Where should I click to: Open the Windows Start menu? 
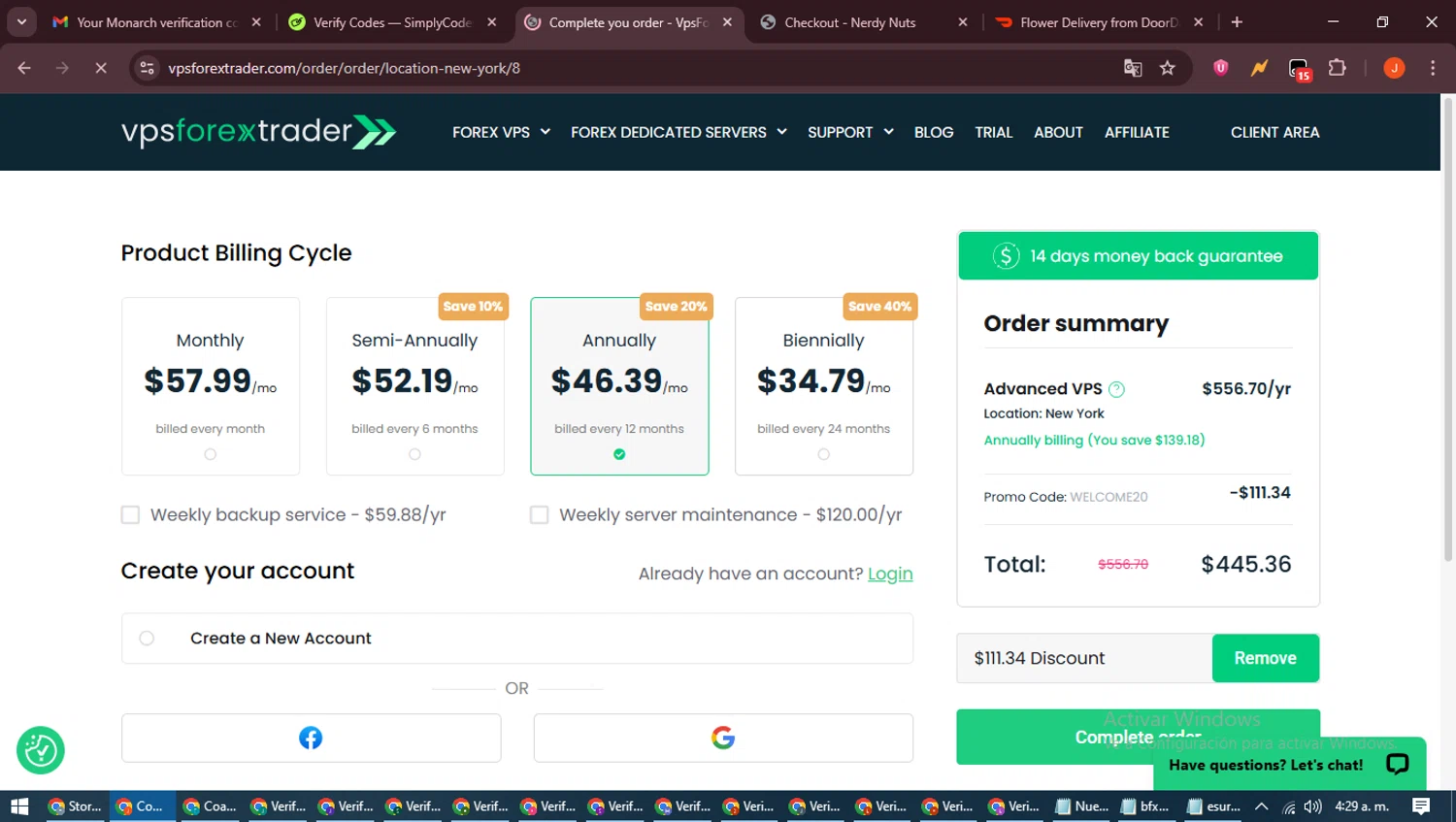tap(19, 806)
